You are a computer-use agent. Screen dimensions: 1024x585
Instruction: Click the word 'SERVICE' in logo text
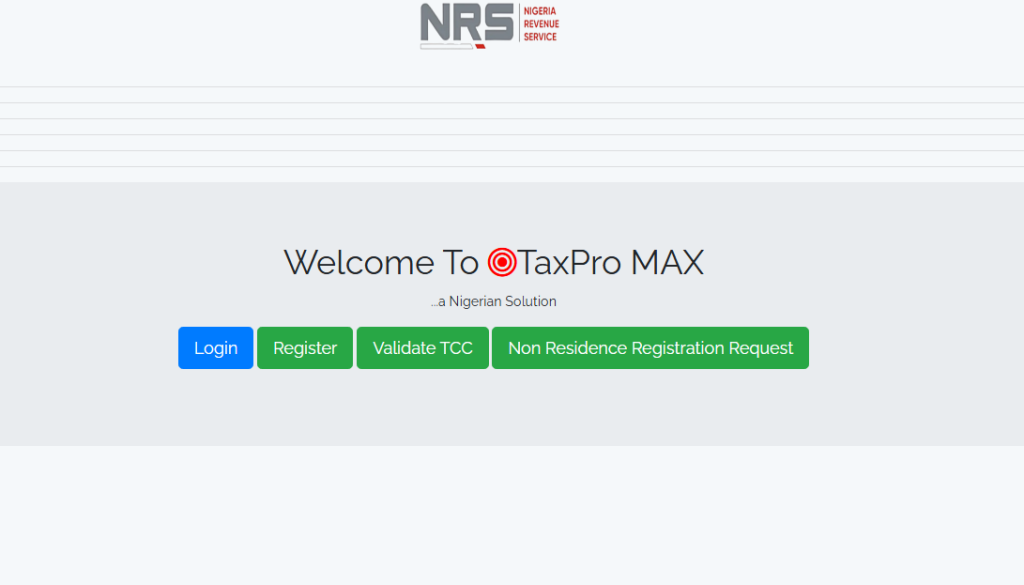540,37
